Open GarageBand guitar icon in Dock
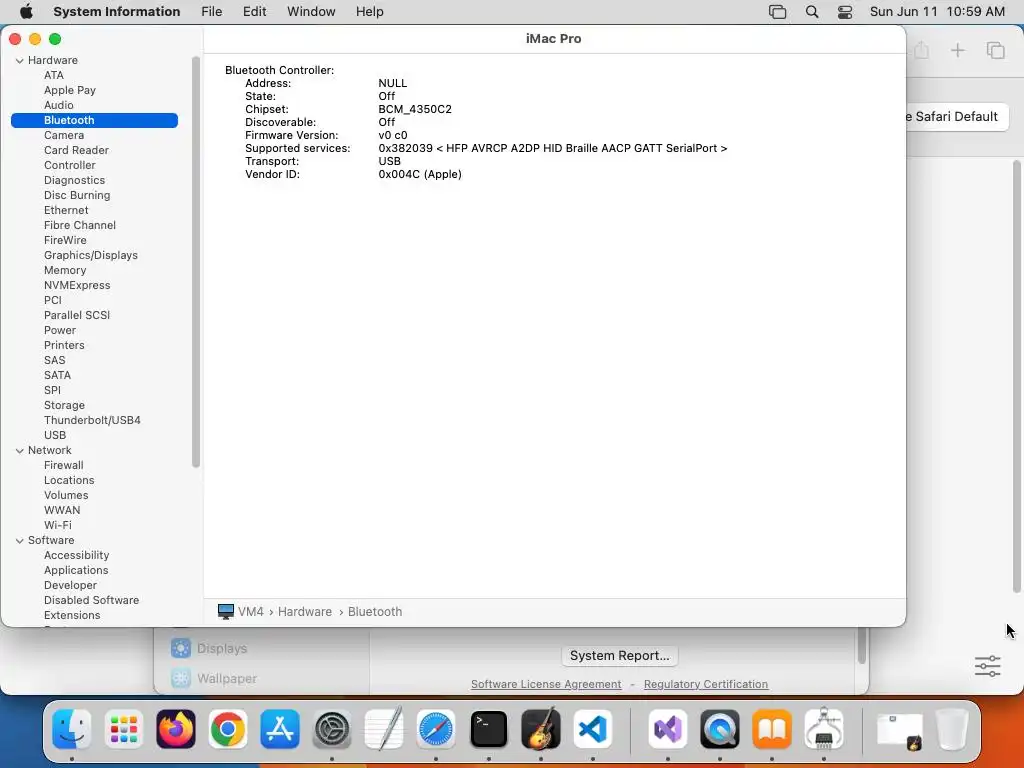Viewport: 1024px width, 768px height. pyautogui.click(x=541, y=729)
